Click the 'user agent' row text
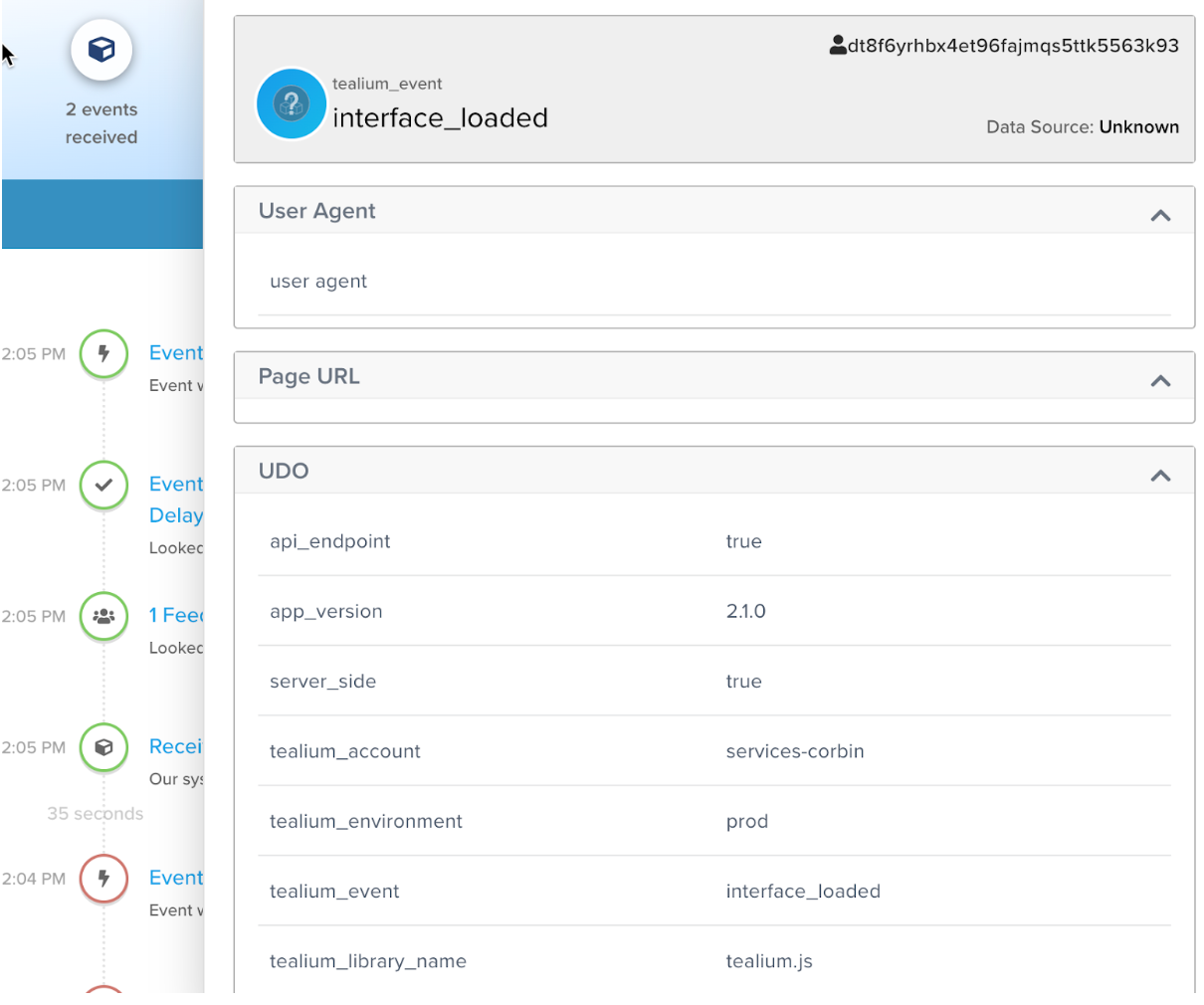Image resolution: width=1204 pixels, height=1005 pixels. click(318, 282)
